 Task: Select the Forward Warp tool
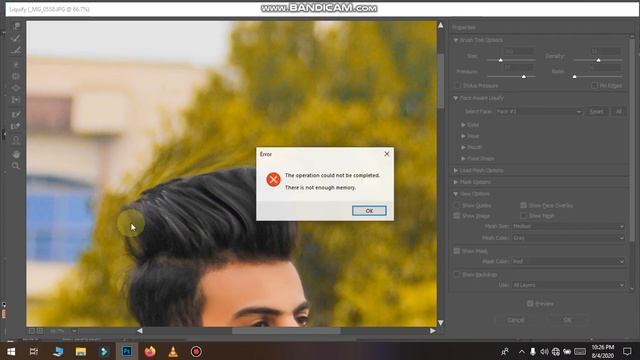click(16, 27)
